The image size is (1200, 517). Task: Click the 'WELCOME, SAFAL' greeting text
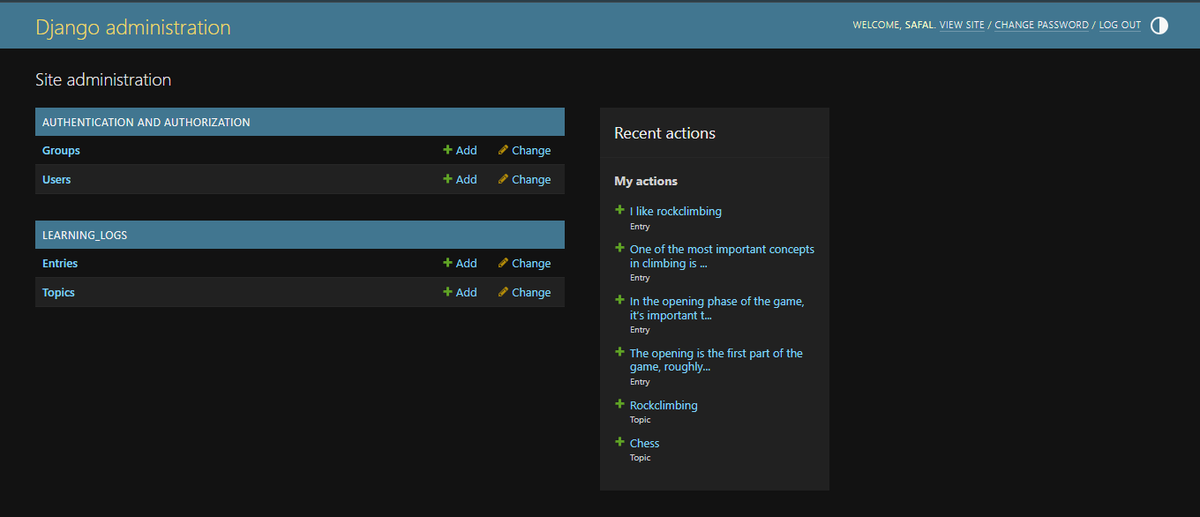(893, 25)
